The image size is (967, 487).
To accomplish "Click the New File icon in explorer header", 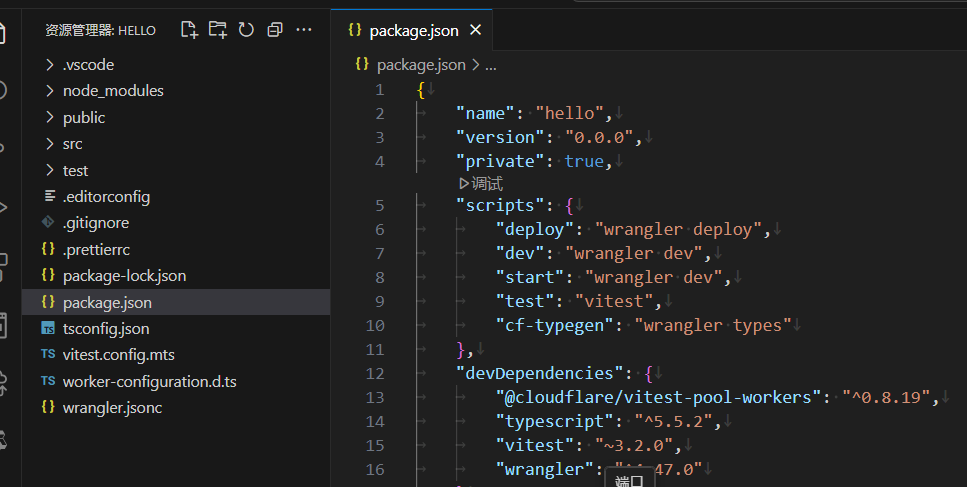I will (189, 30).
